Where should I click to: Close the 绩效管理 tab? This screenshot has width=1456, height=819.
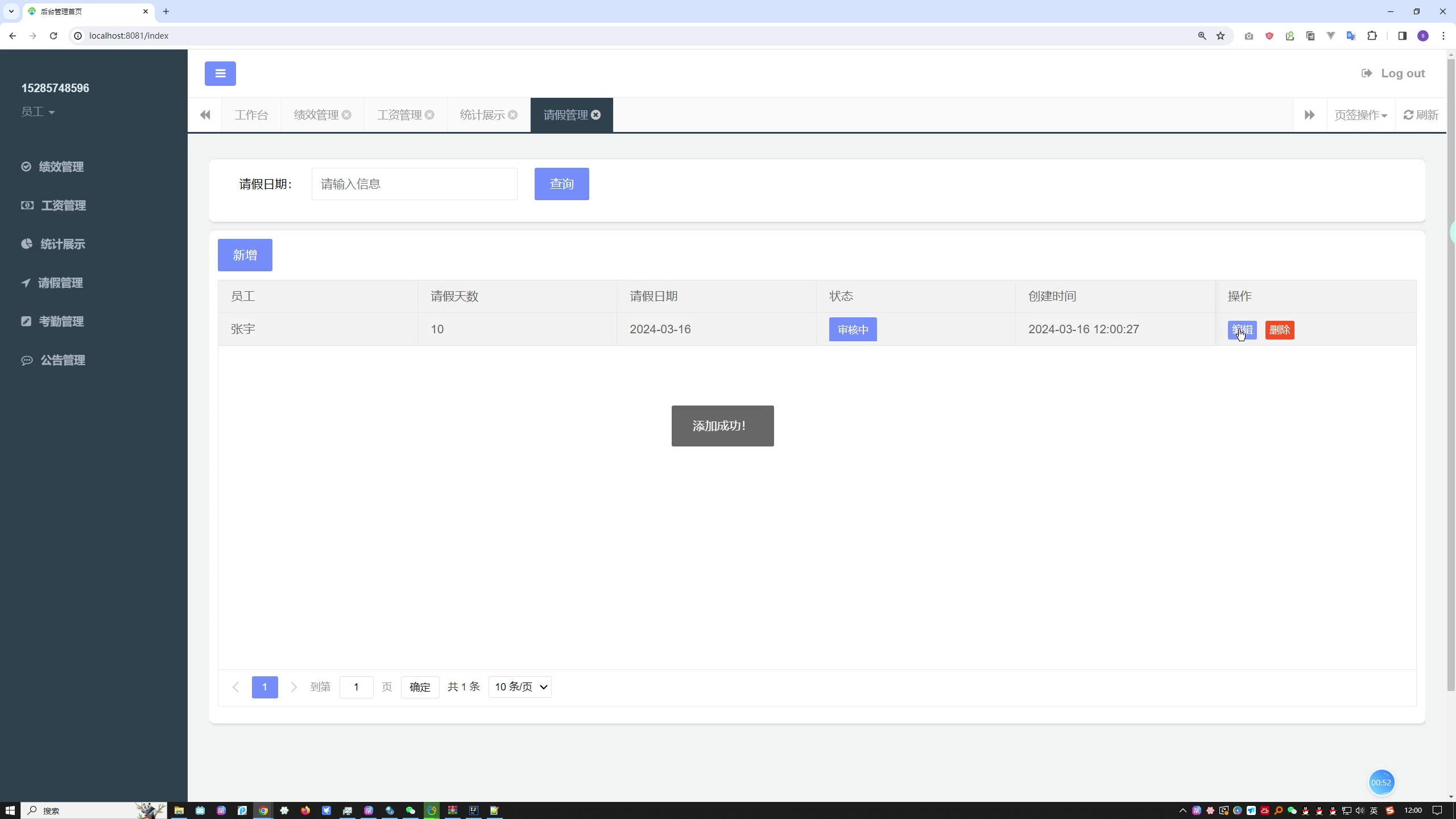(346, 115)
